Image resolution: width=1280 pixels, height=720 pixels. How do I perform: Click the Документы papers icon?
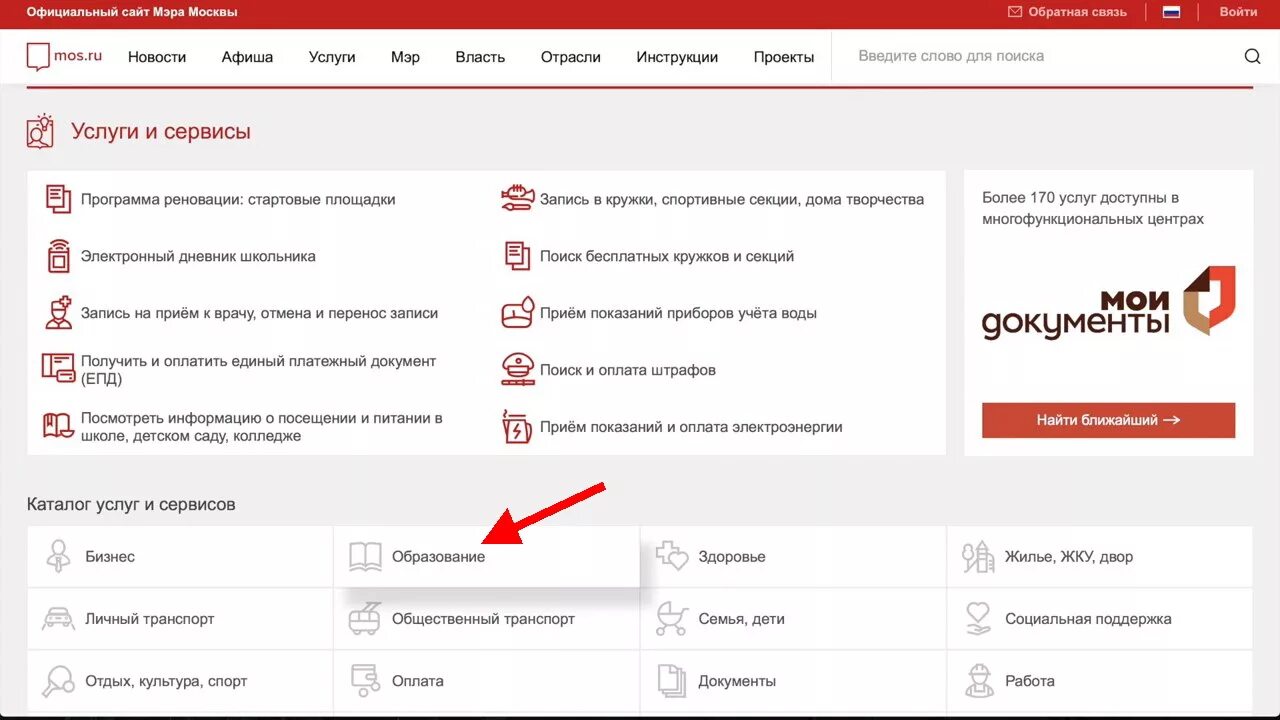click(x=671, y=681)
